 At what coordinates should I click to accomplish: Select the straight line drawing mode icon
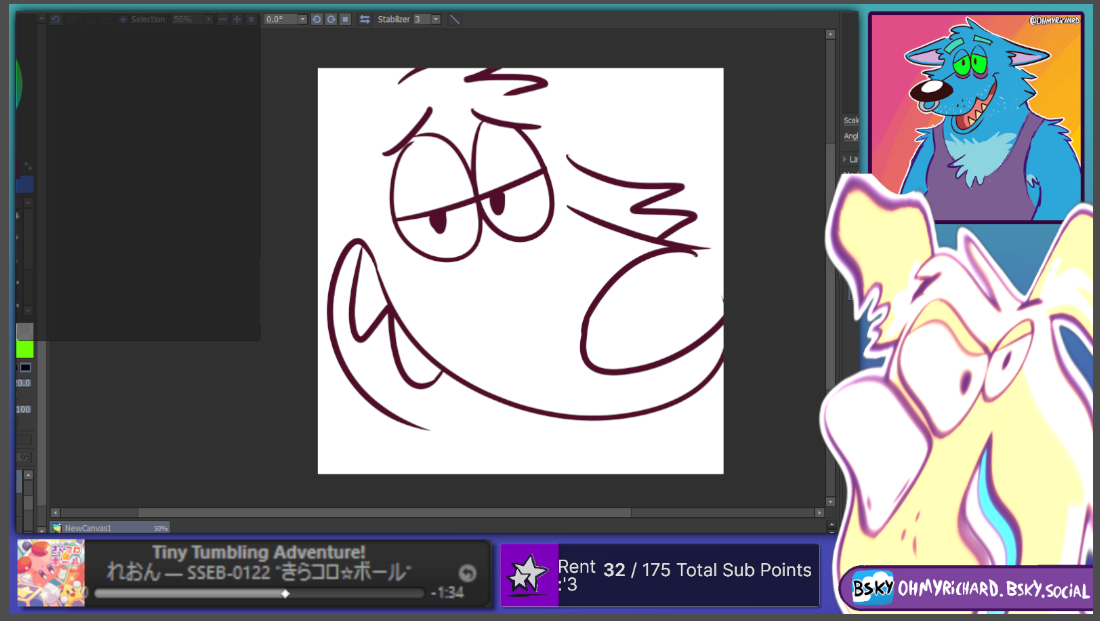point(455,19)
